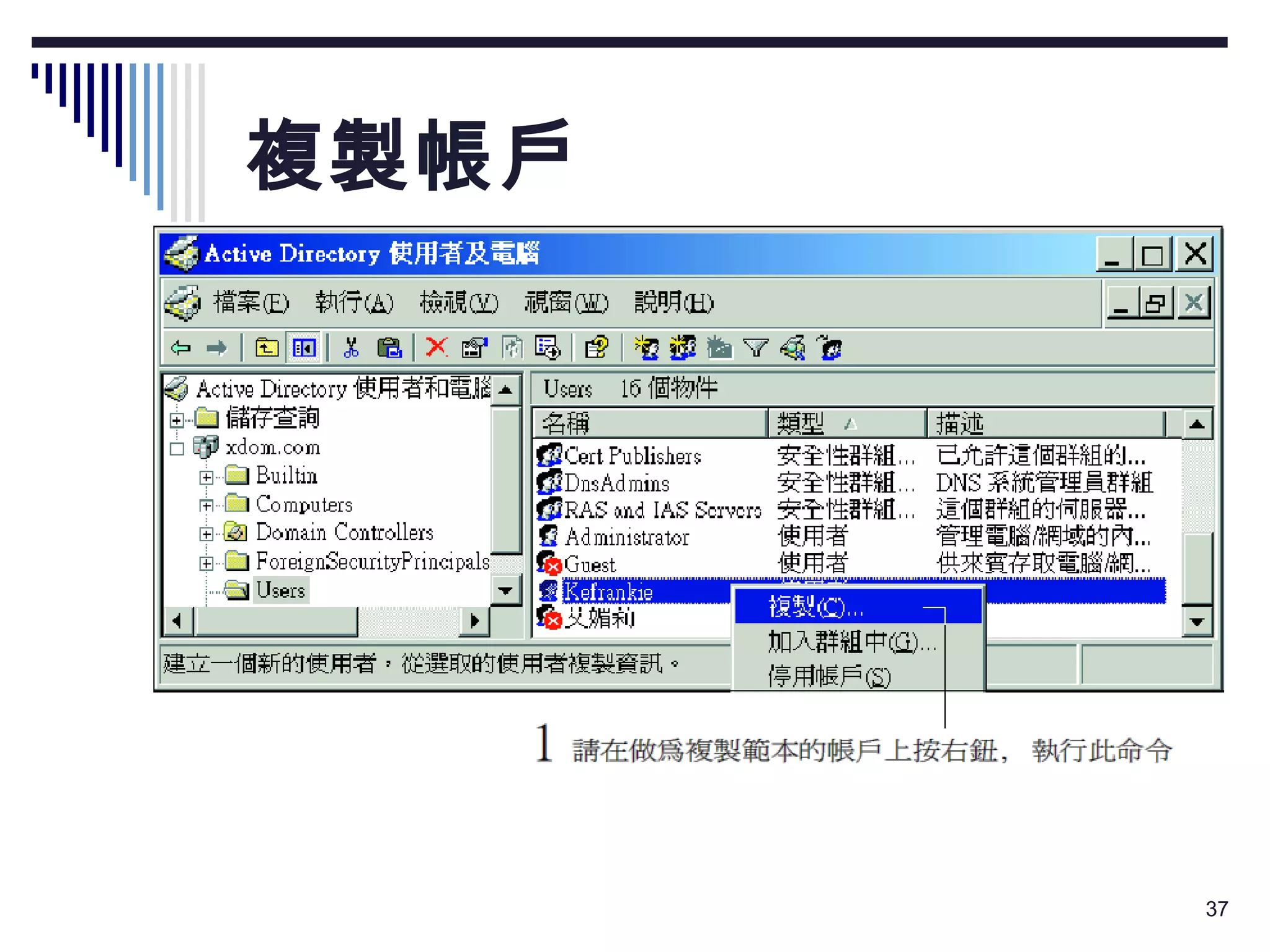Image resolution: width=1270 pixels, height=952 pixels.
Task: Select the Administrator user
Action: (x=626, y=537)
